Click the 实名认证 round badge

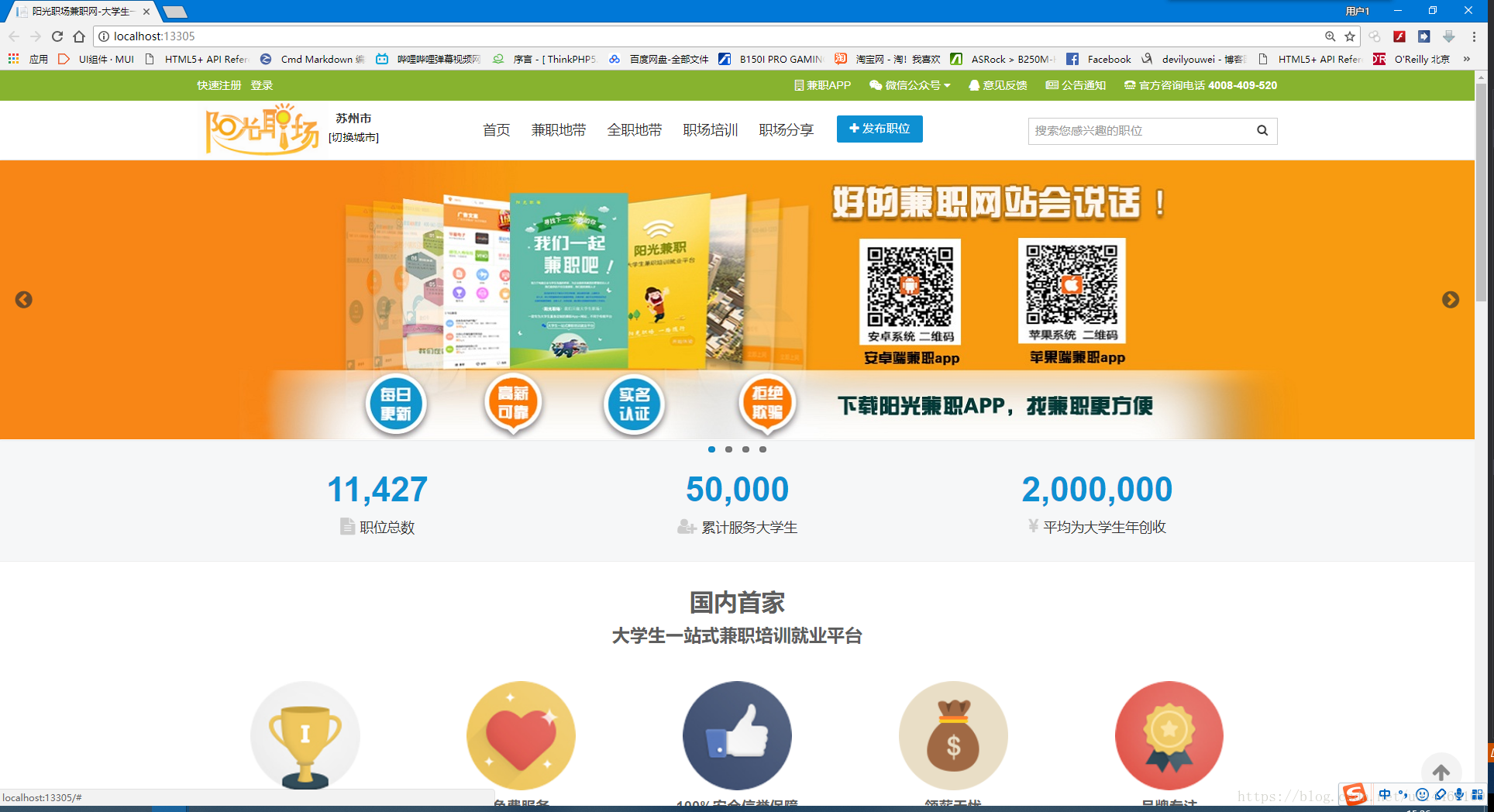coord(634,404)
